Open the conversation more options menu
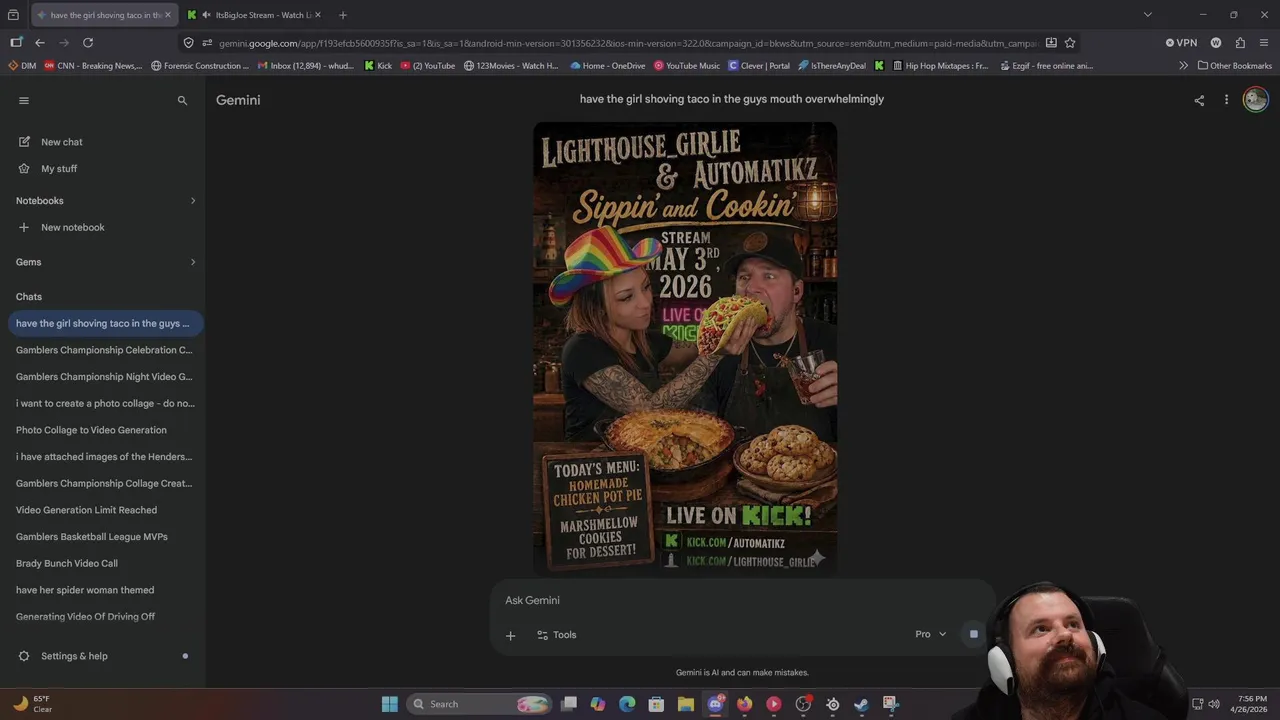 click(1226, 100)
